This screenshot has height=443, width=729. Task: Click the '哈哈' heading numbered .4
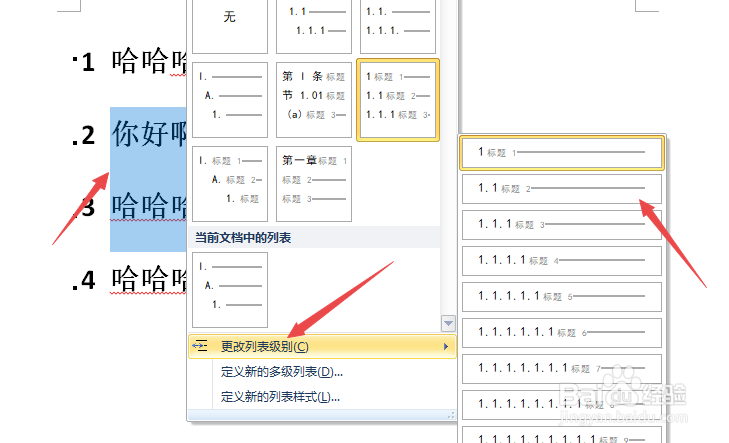(x=149, y=279)
